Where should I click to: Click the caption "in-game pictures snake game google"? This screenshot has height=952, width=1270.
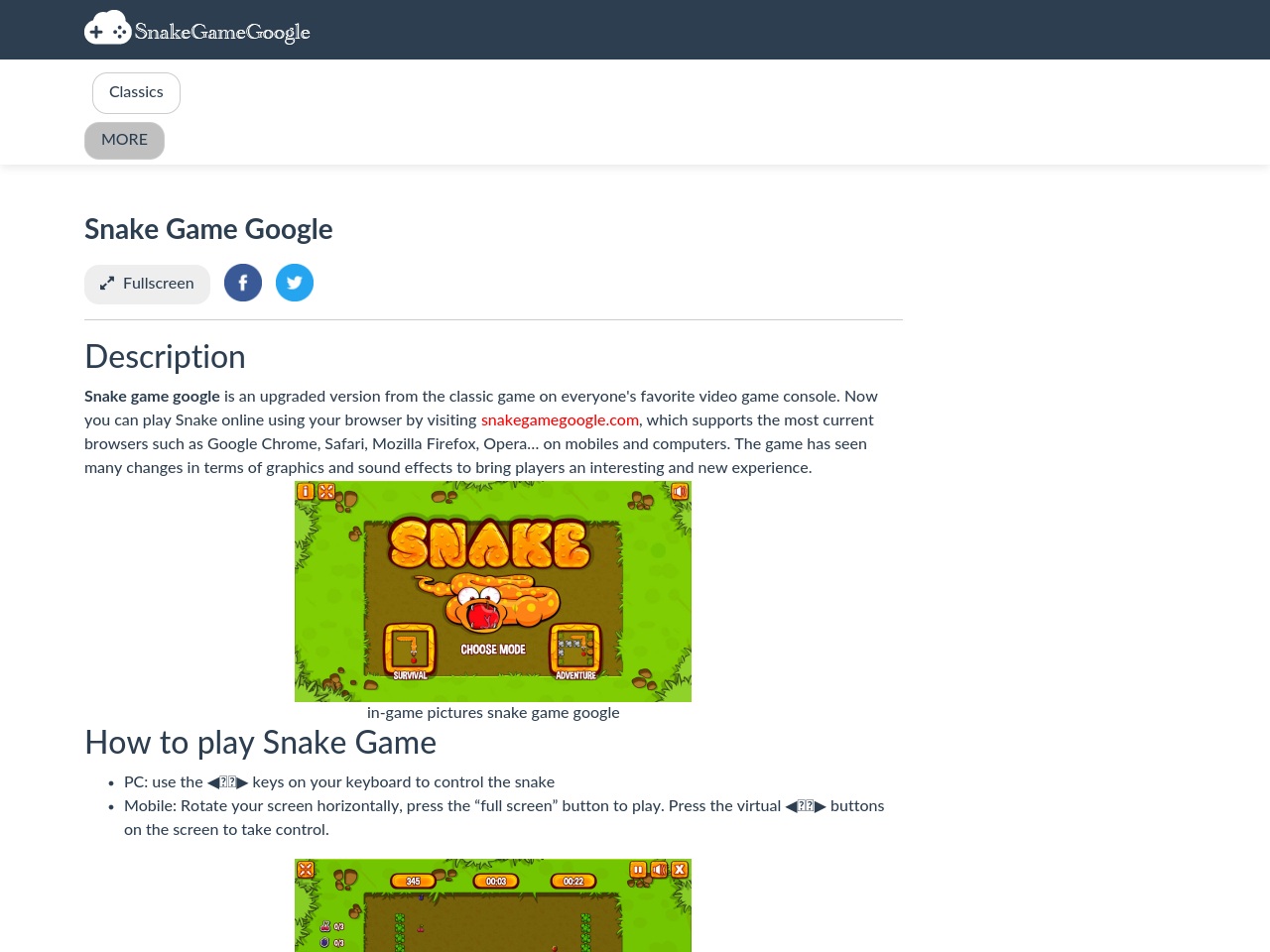[493, 713]
